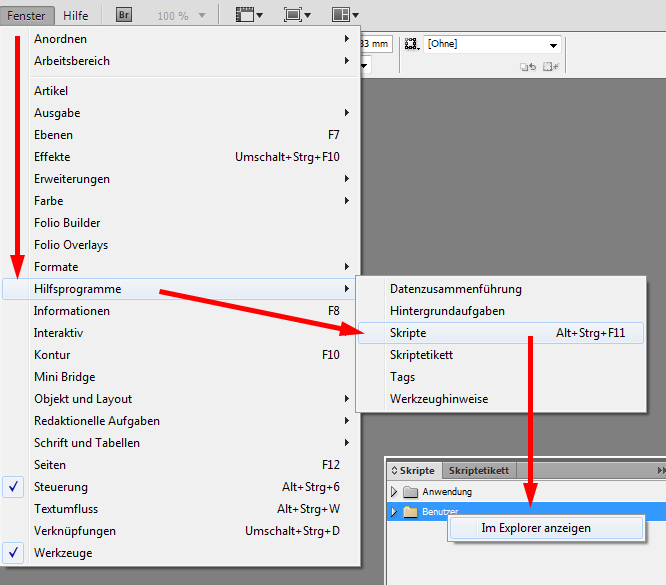Image resolution: width=666 pixels, height=585 pixels.
Task: Open Folio Builder panel
Action: 179,223
